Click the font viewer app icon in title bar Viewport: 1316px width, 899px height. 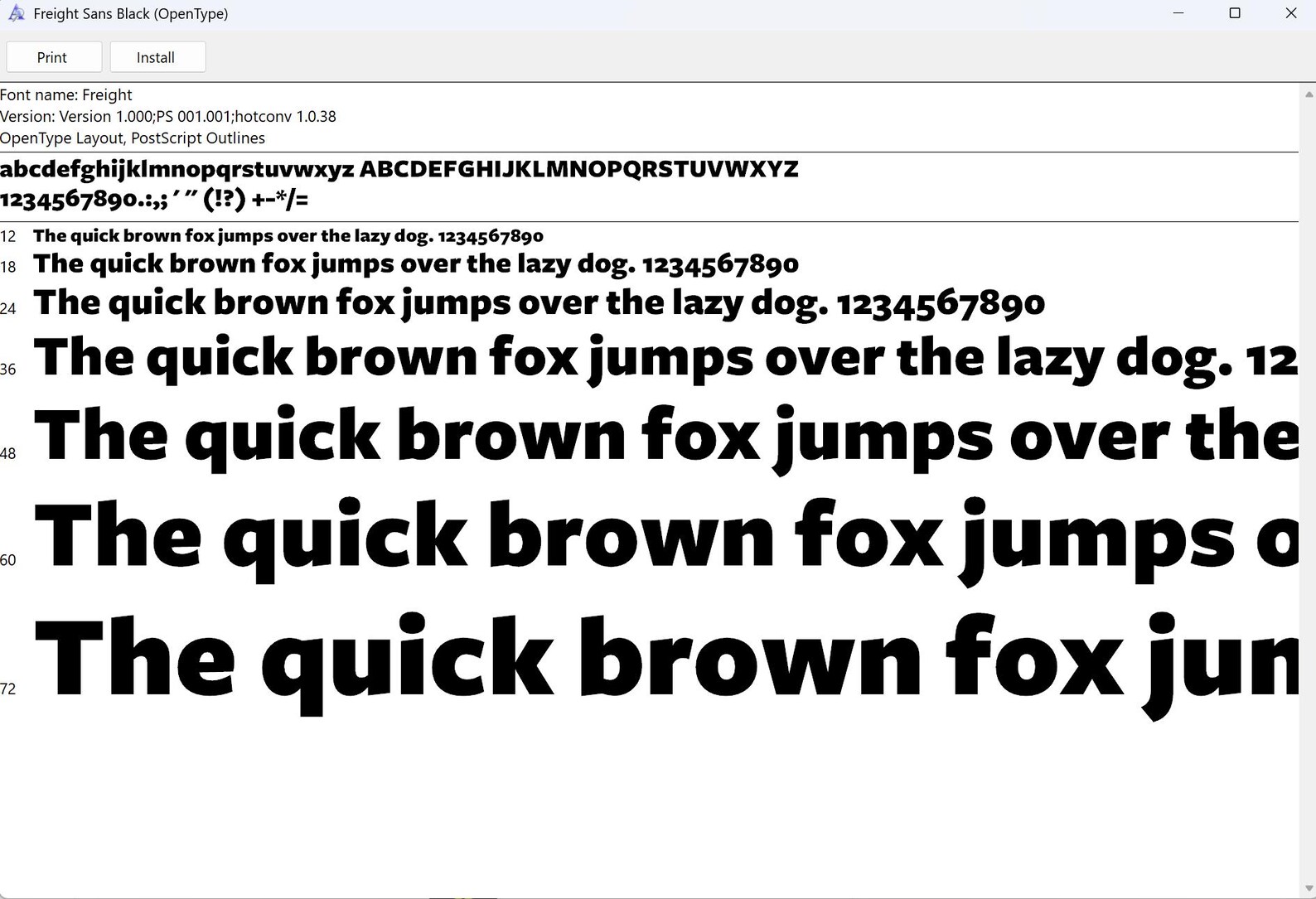[x=17, y=13]
